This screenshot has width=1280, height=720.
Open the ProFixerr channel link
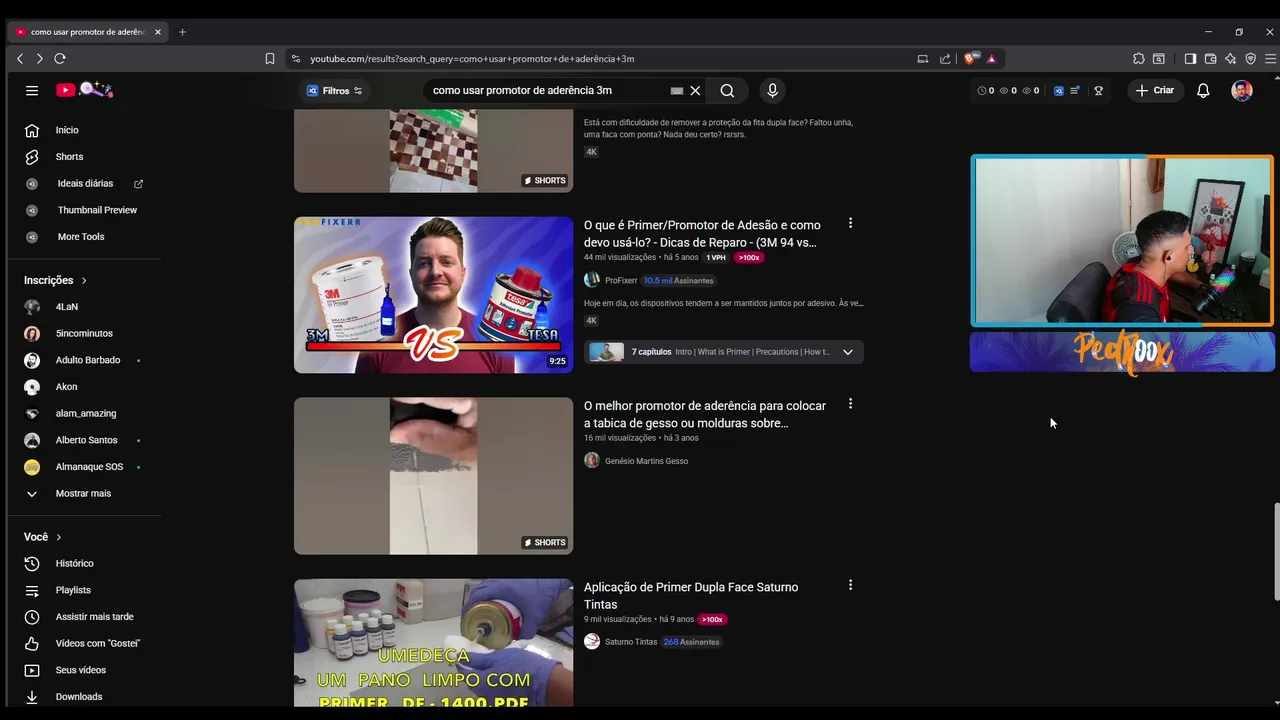pos(621,281)
